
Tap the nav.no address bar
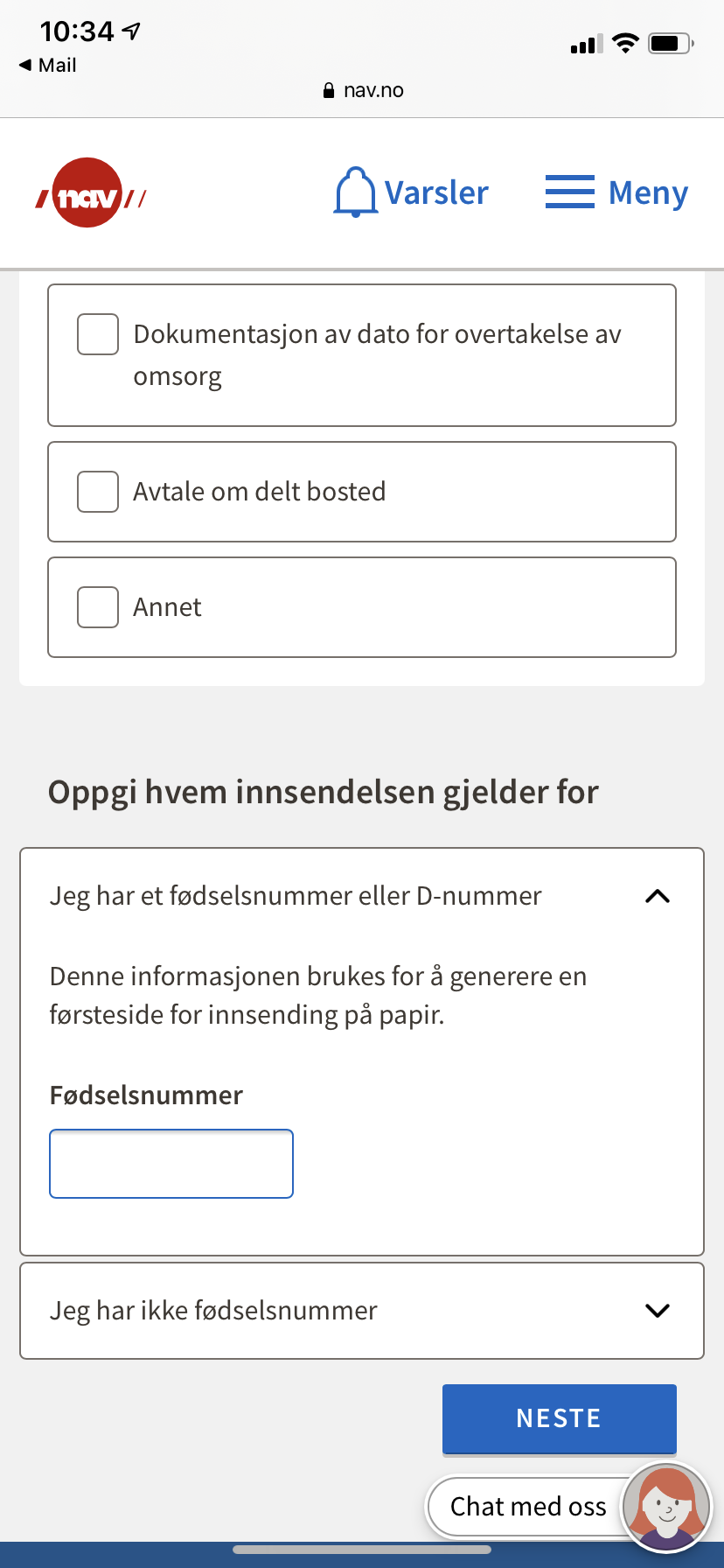point(363,90)
